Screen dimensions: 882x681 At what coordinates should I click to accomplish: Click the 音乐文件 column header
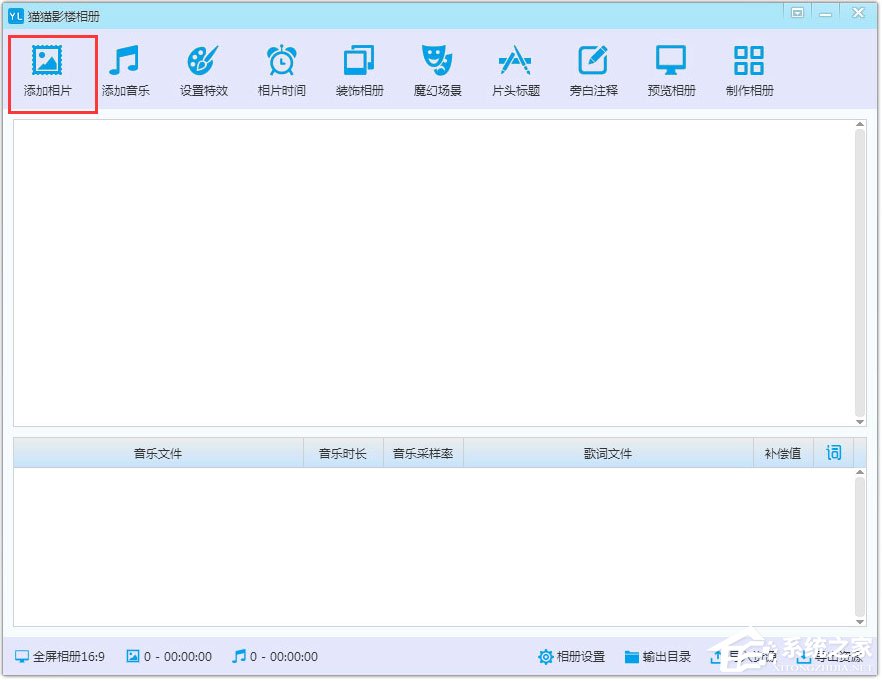point(158,453)
